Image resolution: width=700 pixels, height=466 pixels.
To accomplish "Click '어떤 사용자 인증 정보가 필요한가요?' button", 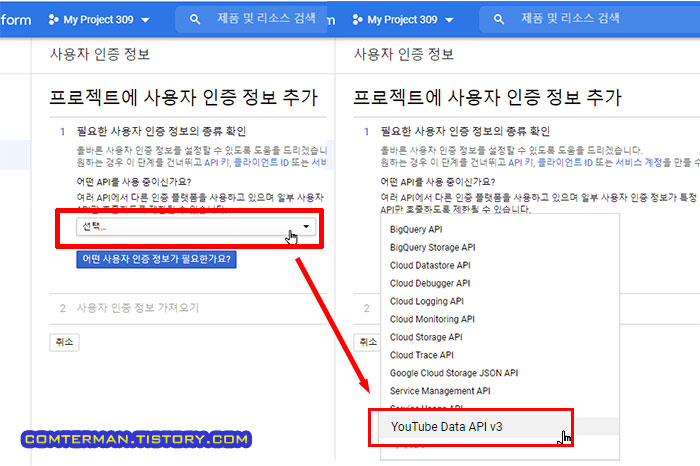I will pos(156,259).
